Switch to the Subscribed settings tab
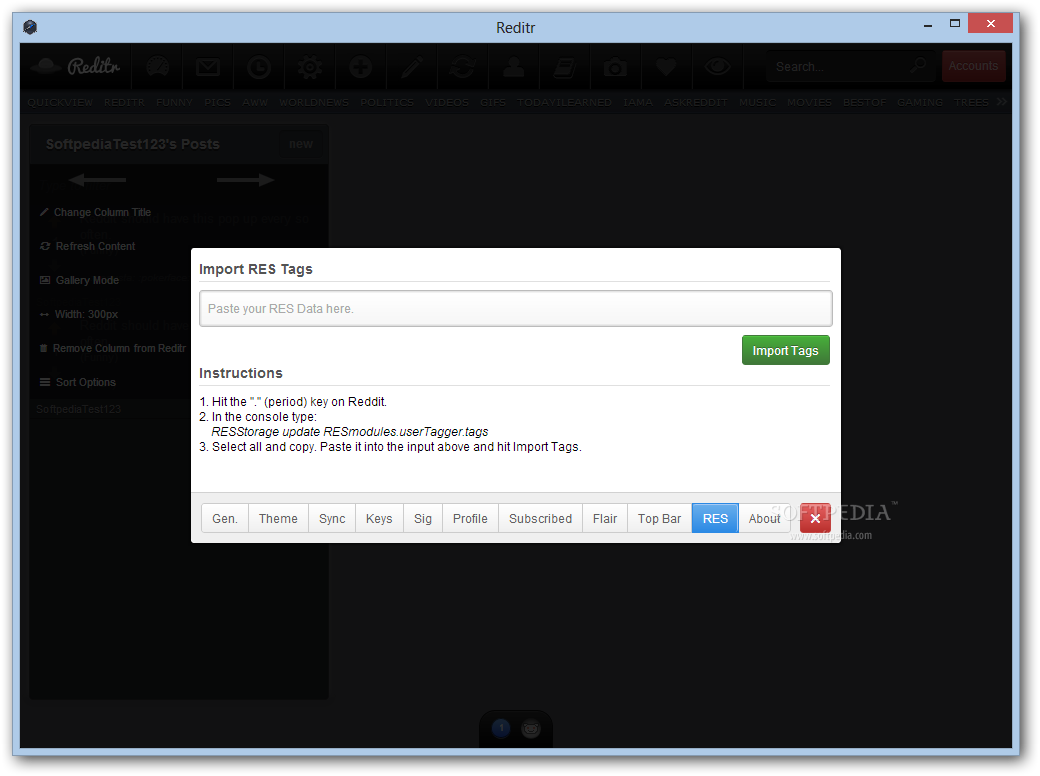The image size is (1040, 776). (x=541, y=518)
